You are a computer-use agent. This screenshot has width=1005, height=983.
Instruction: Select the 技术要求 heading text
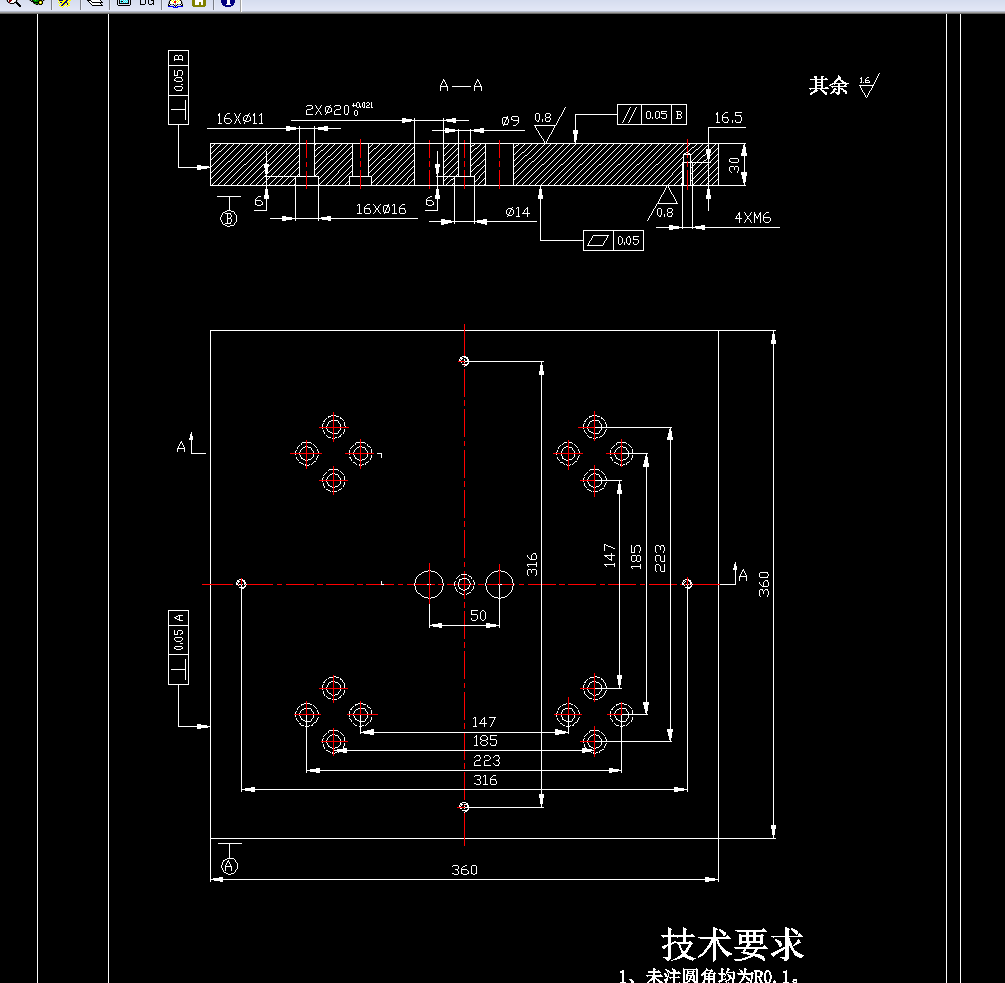(x=732, y=945)
